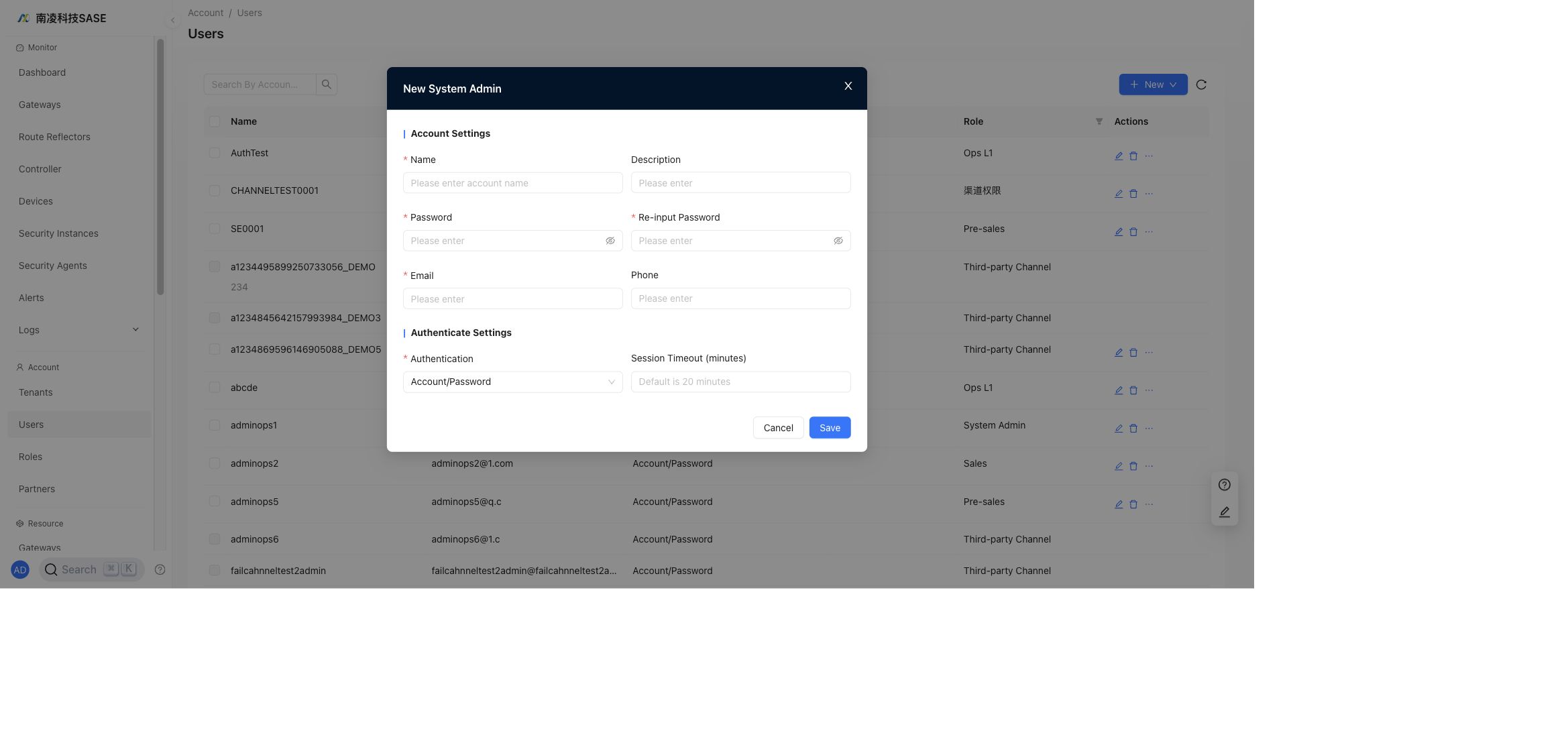Check the CHANNELTEST0001 row checkbox
Viewport: 1568px width, 735px height.
tap(214, 190)
